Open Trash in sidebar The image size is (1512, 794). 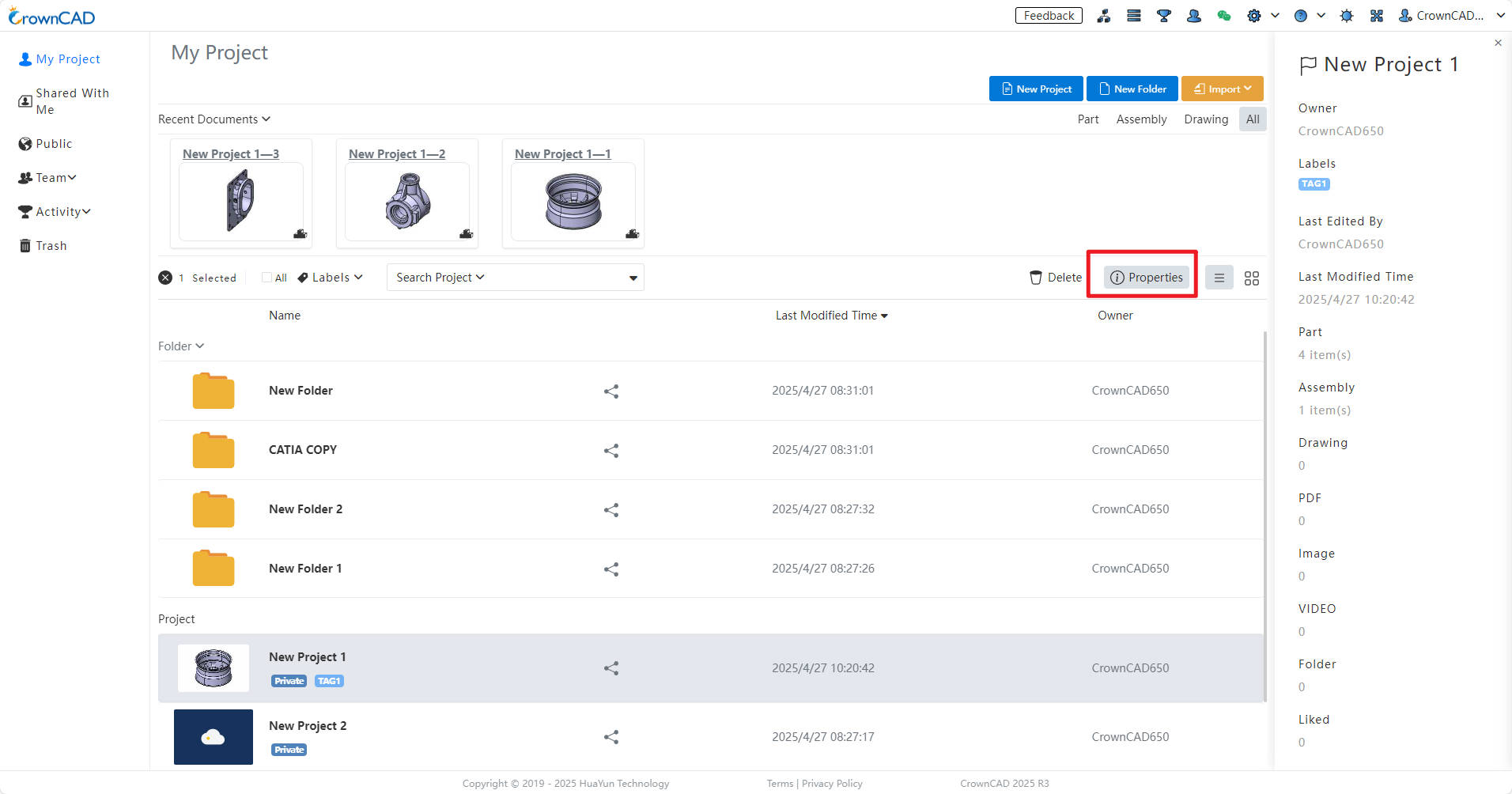[x=43, y=246]
